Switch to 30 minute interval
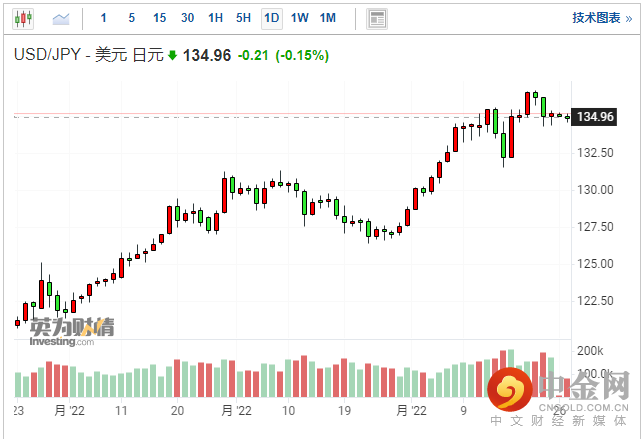Image resolution: width=644 pixels, height=439 pixels. pos(187,18)
